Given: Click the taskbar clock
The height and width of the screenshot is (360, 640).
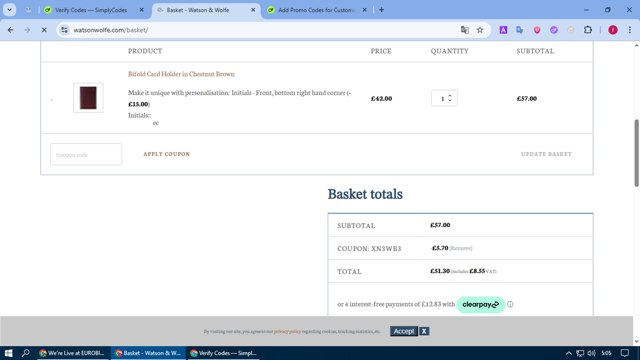Looking at the screenshot, I should [x=606, y=353].
